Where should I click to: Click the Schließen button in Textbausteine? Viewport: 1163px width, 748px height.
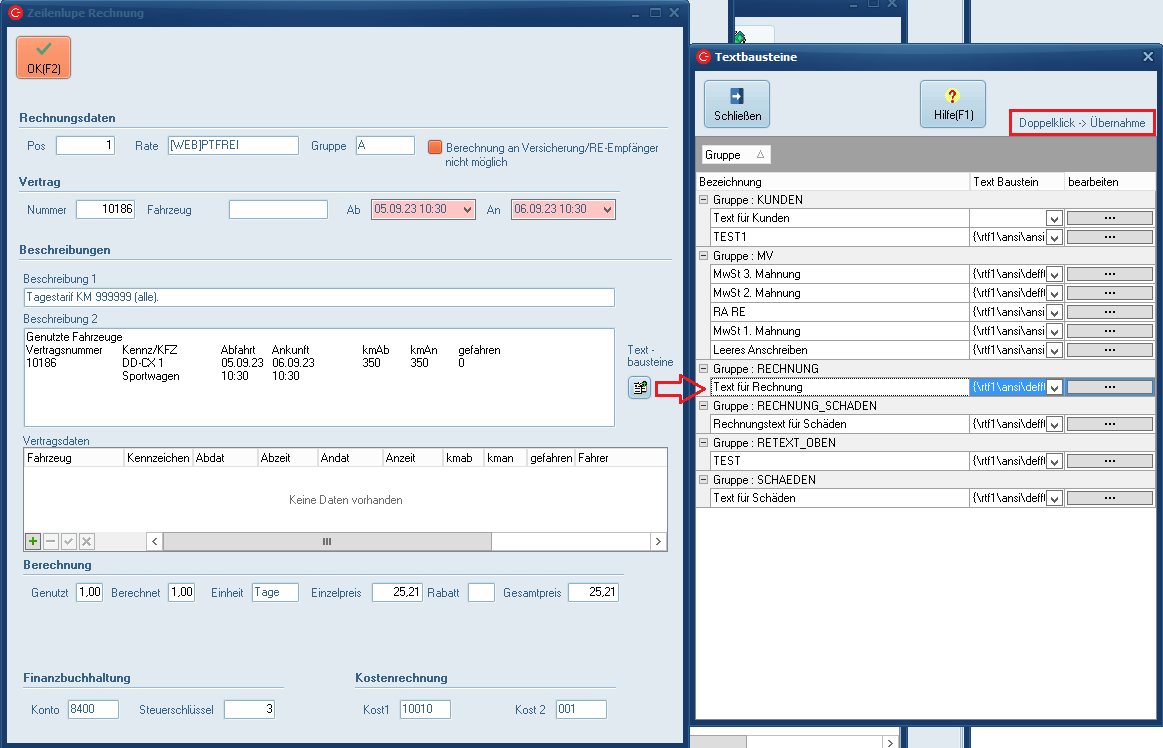click(x=737, y=104)
